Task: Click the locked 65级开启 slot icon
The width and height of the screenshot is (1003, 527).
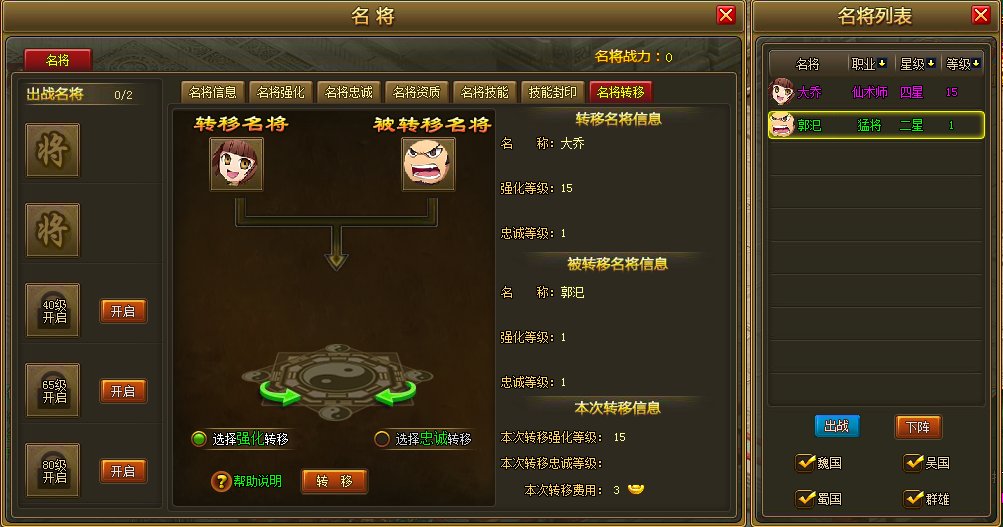Action: tap(52, 390)
